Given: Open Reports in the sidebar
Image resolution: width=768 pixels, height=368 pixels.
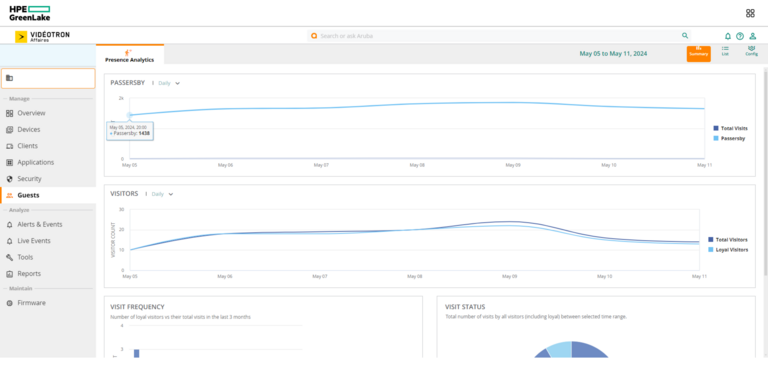Looking at the screenshot, I should [29, 273].
